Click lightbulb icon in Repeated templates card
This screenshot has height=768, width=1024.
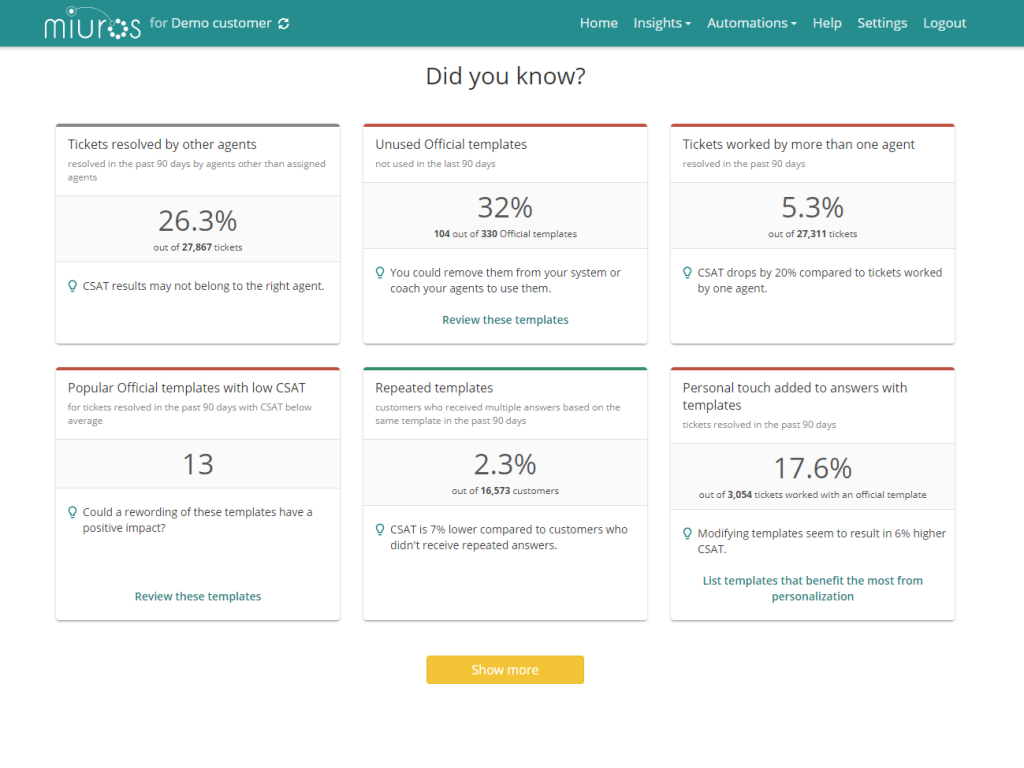click(380, 530)
